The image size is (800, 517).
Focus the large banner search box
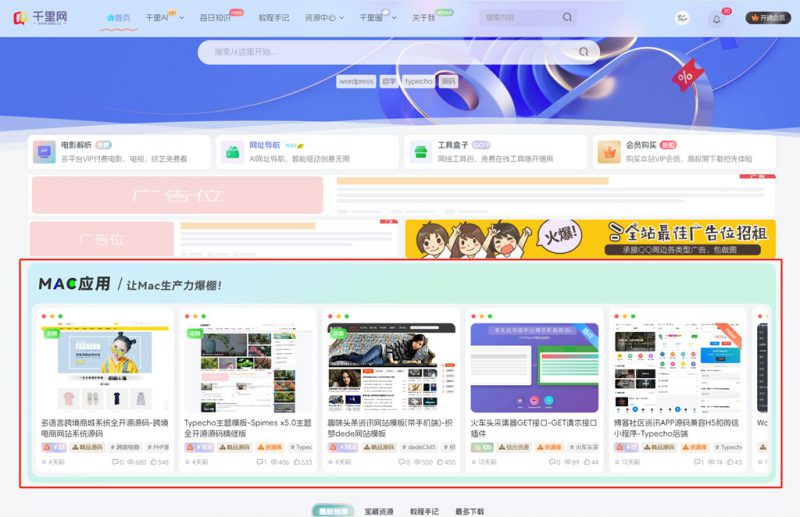click(x=398, y=52)
